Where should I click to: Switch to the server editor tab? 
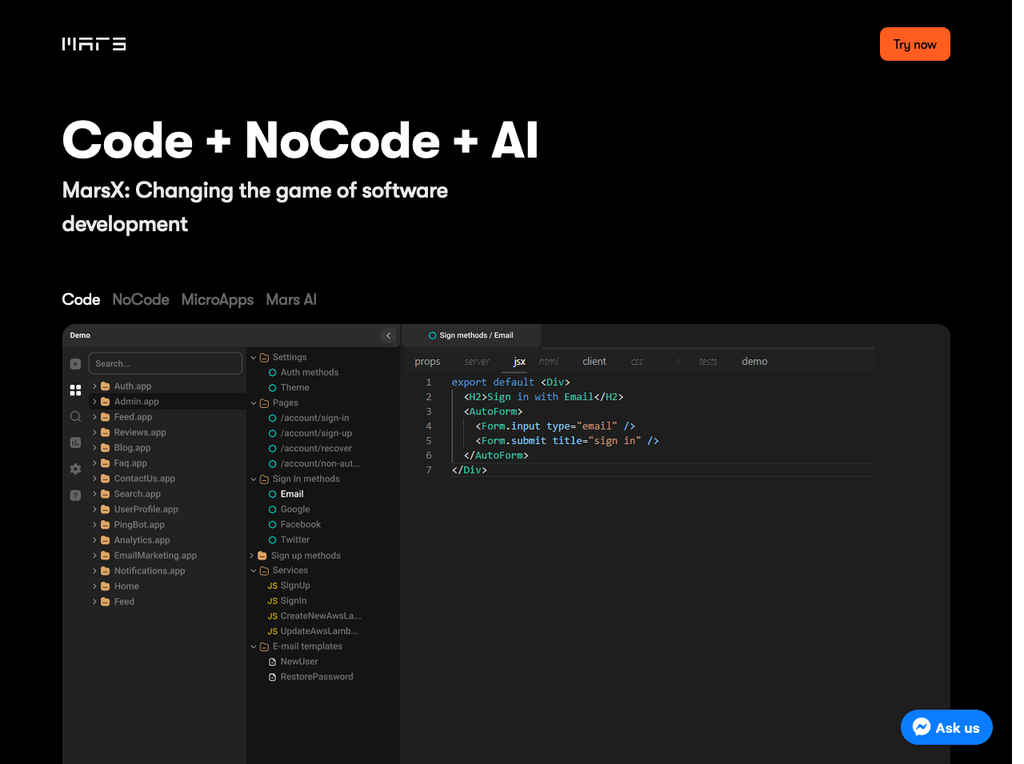477,362
